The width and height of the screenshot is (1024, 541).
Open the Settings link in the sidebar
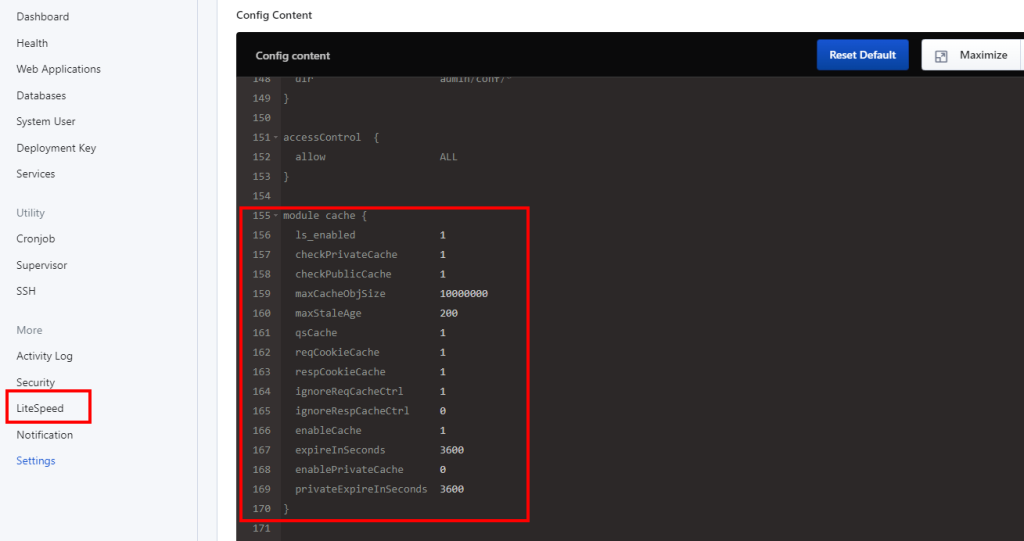tap(36, 461)
